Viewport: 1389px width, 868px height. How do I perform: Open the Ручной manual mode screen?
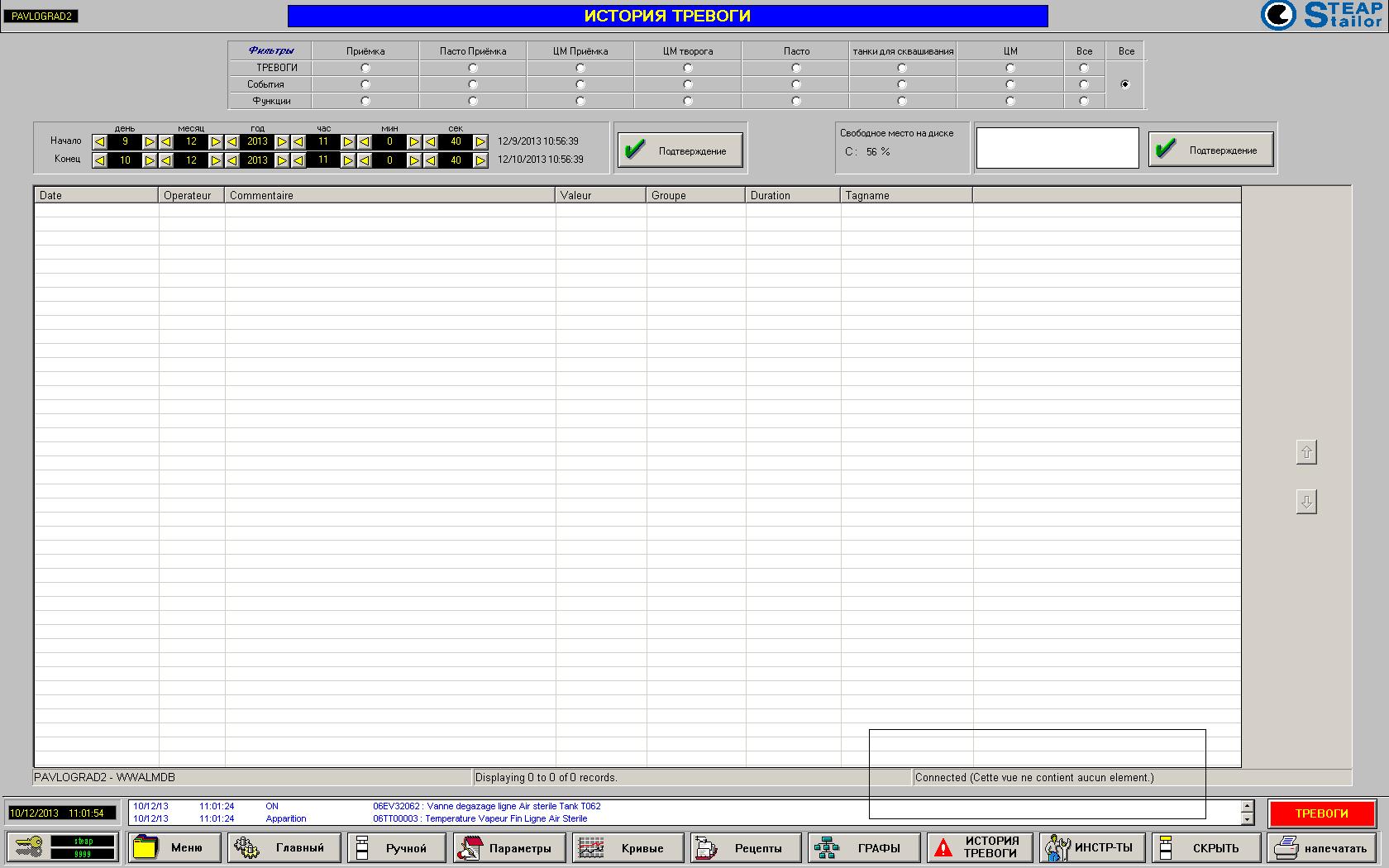[396, 847]
